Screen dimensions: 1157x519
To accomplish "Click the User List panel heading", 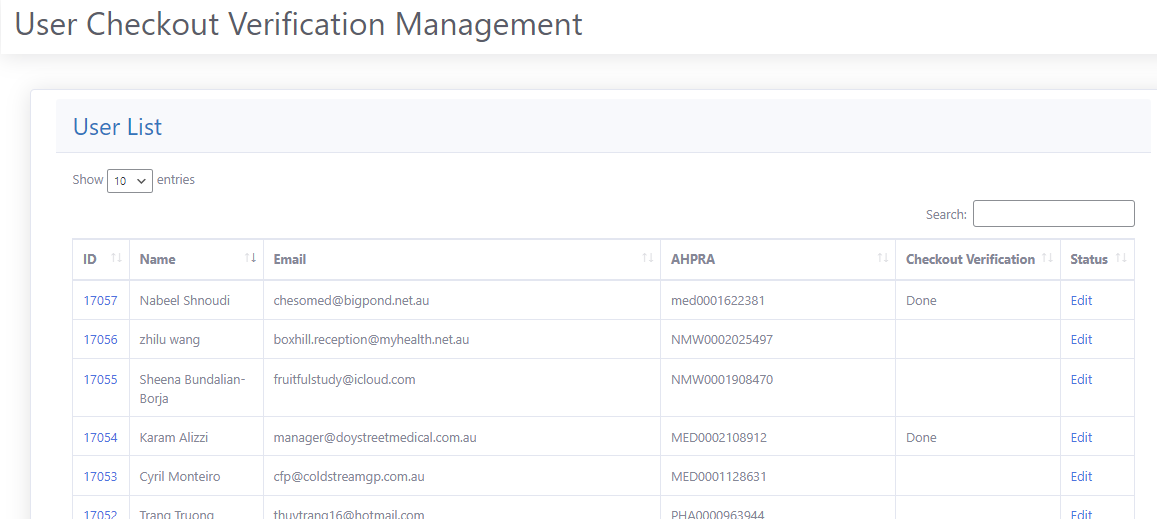I will click(x=117, y=127).
